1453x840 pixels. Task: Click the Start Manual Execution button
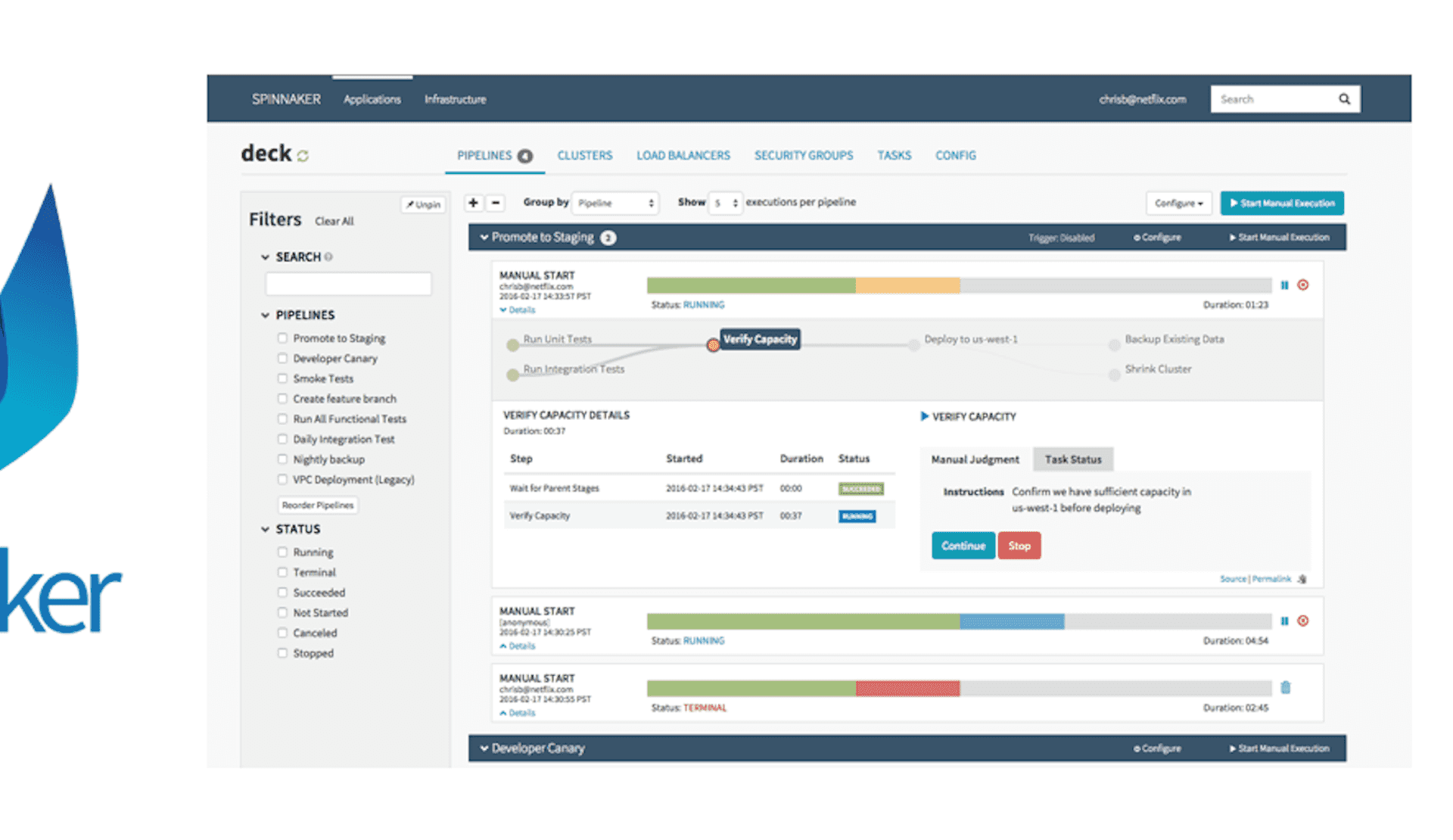pos(1281,203)
